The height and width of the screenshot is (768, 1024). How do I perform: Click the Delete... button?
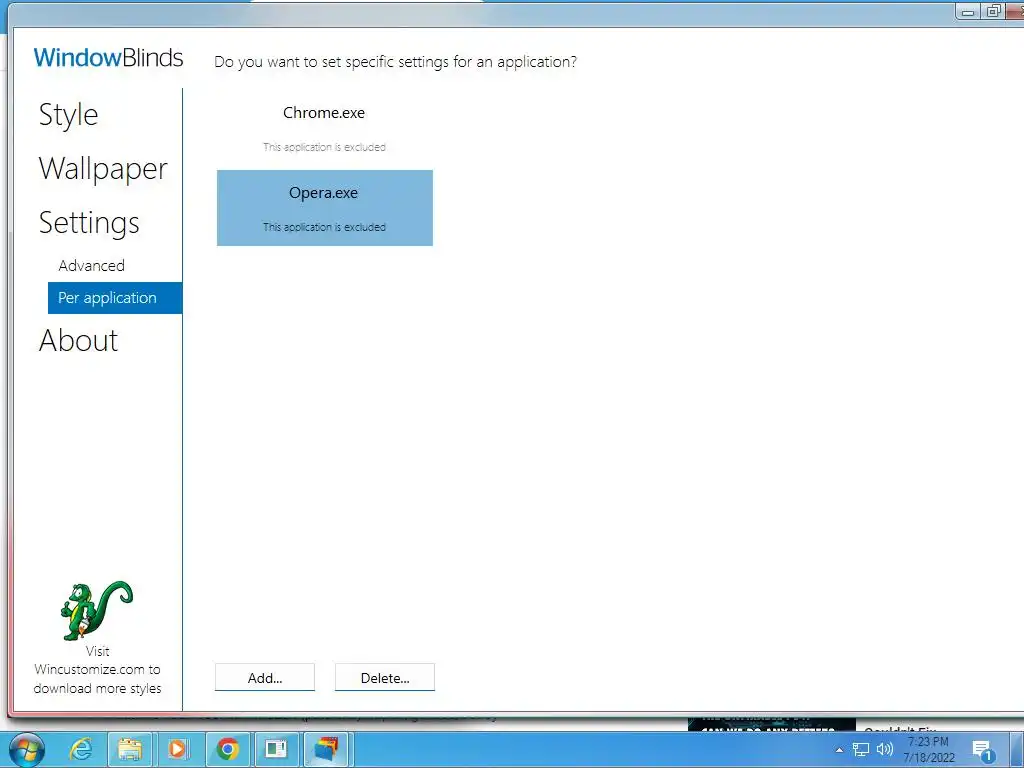[x=385, y=677]
